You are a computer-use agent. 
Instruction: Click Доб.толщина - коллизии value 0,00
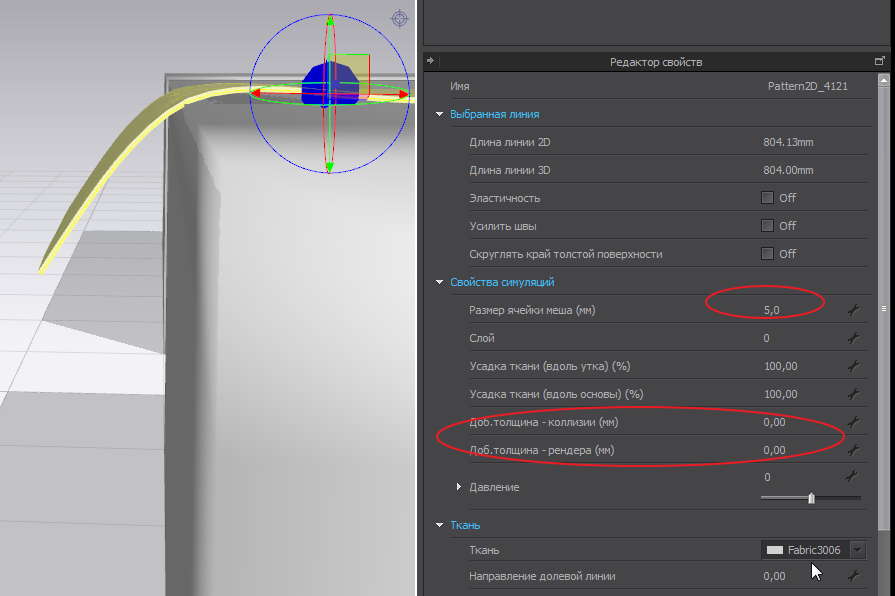[x=775, y=422]
